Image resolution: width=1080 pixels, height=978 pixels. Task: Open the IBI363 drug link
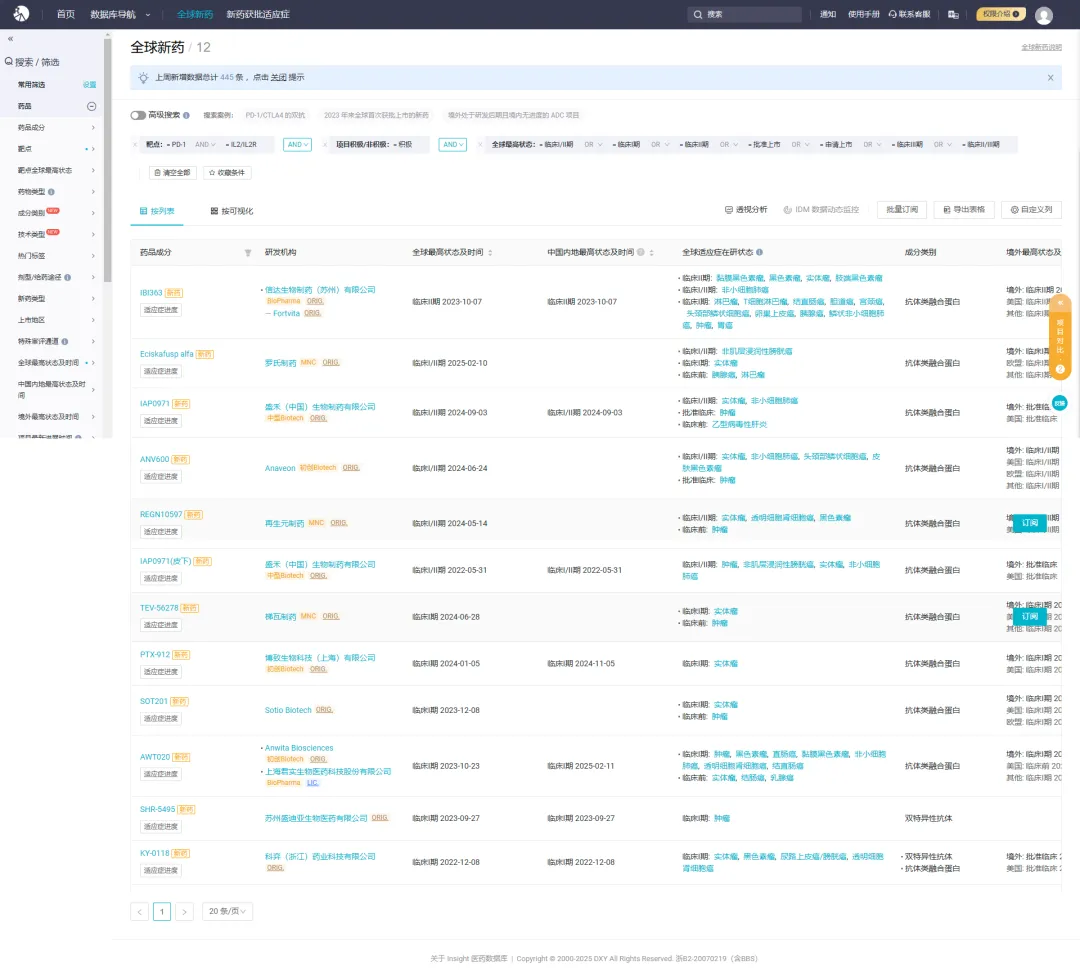151,293
